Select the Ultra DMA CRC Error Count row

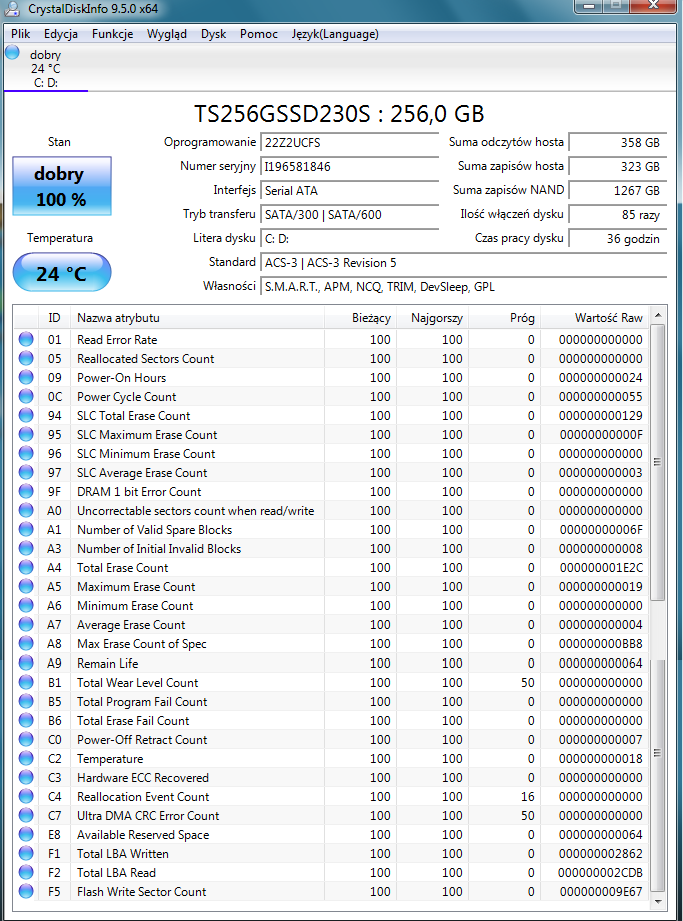tap(331, 815)
